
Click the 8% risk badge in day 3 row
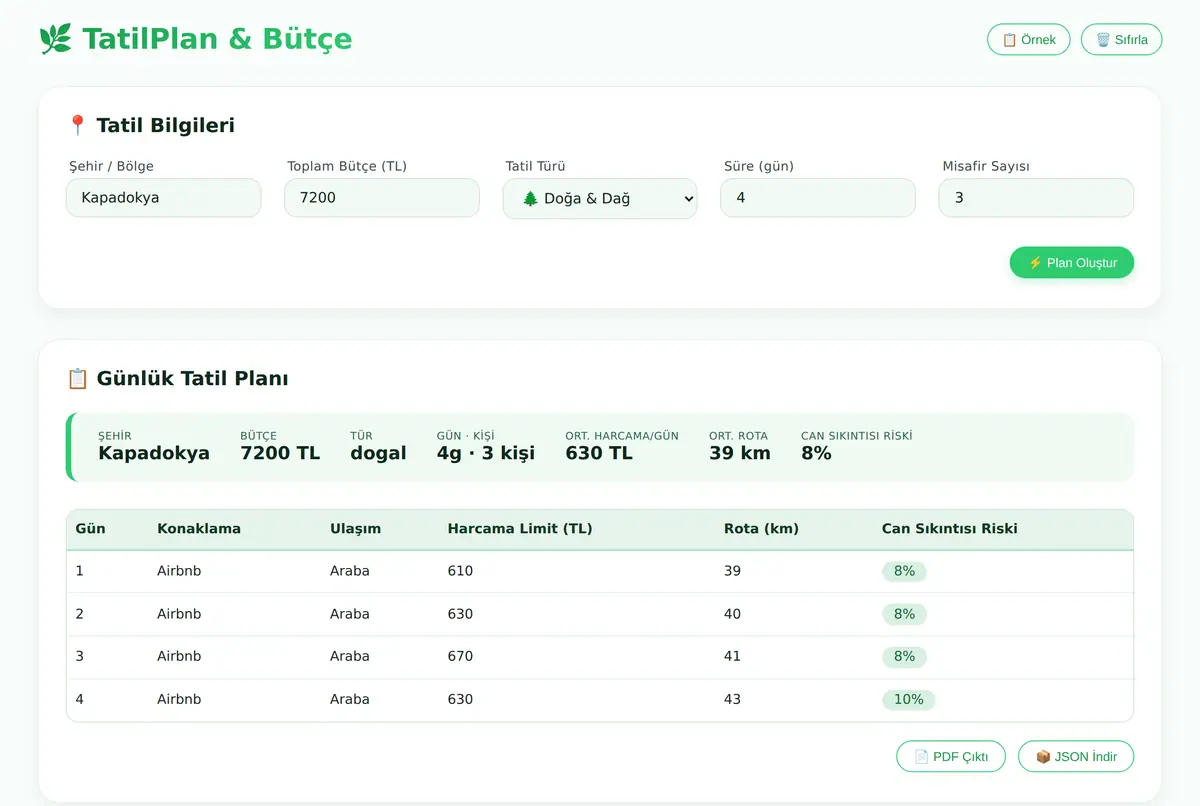pos(904,657)
